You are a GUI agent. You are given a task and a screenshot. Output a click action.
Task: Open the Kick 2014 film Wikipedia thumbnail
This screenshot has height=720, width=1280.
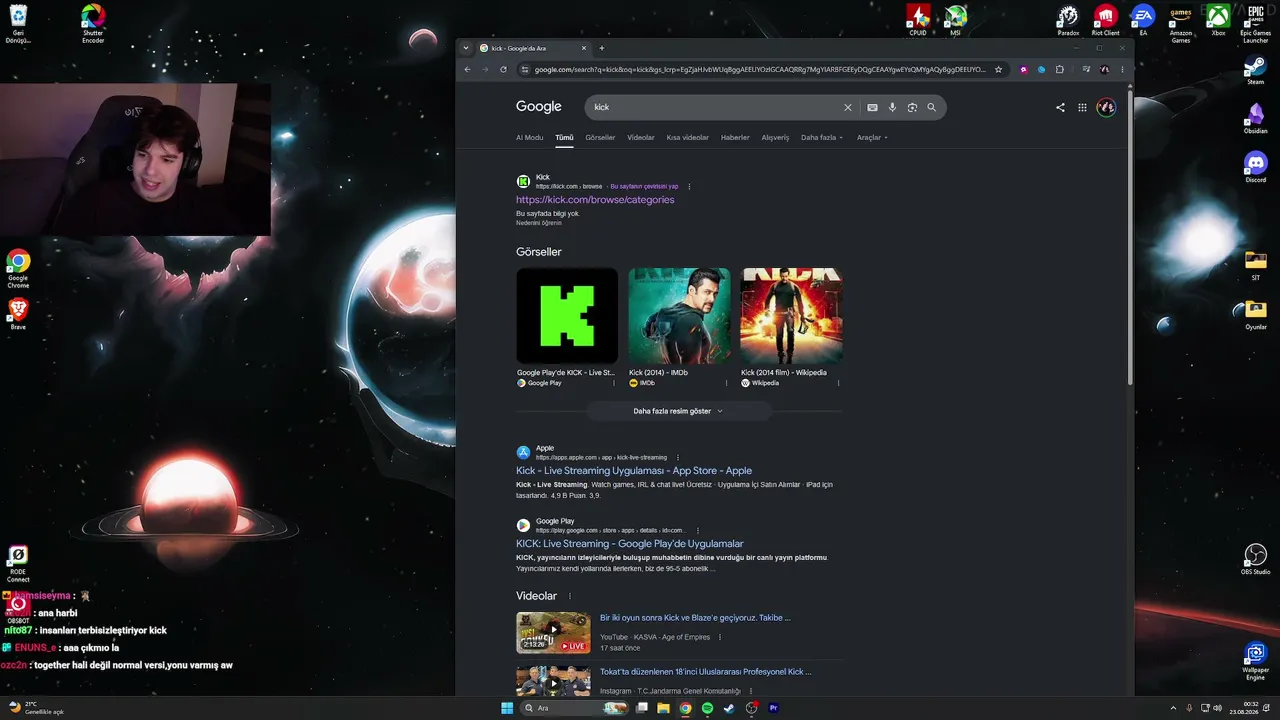point(791,316)
